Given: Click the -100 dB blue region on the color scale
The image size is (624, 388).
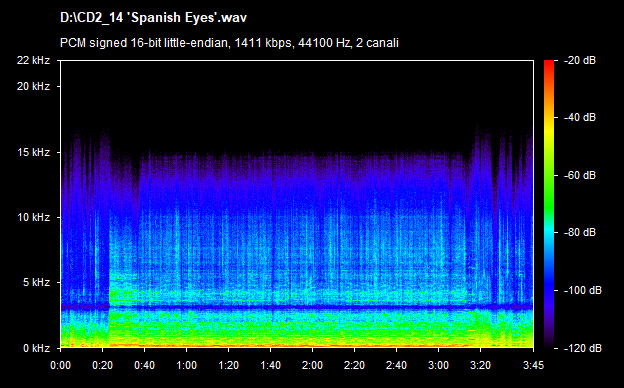Looking at the screenshot, I should point(549,291).
